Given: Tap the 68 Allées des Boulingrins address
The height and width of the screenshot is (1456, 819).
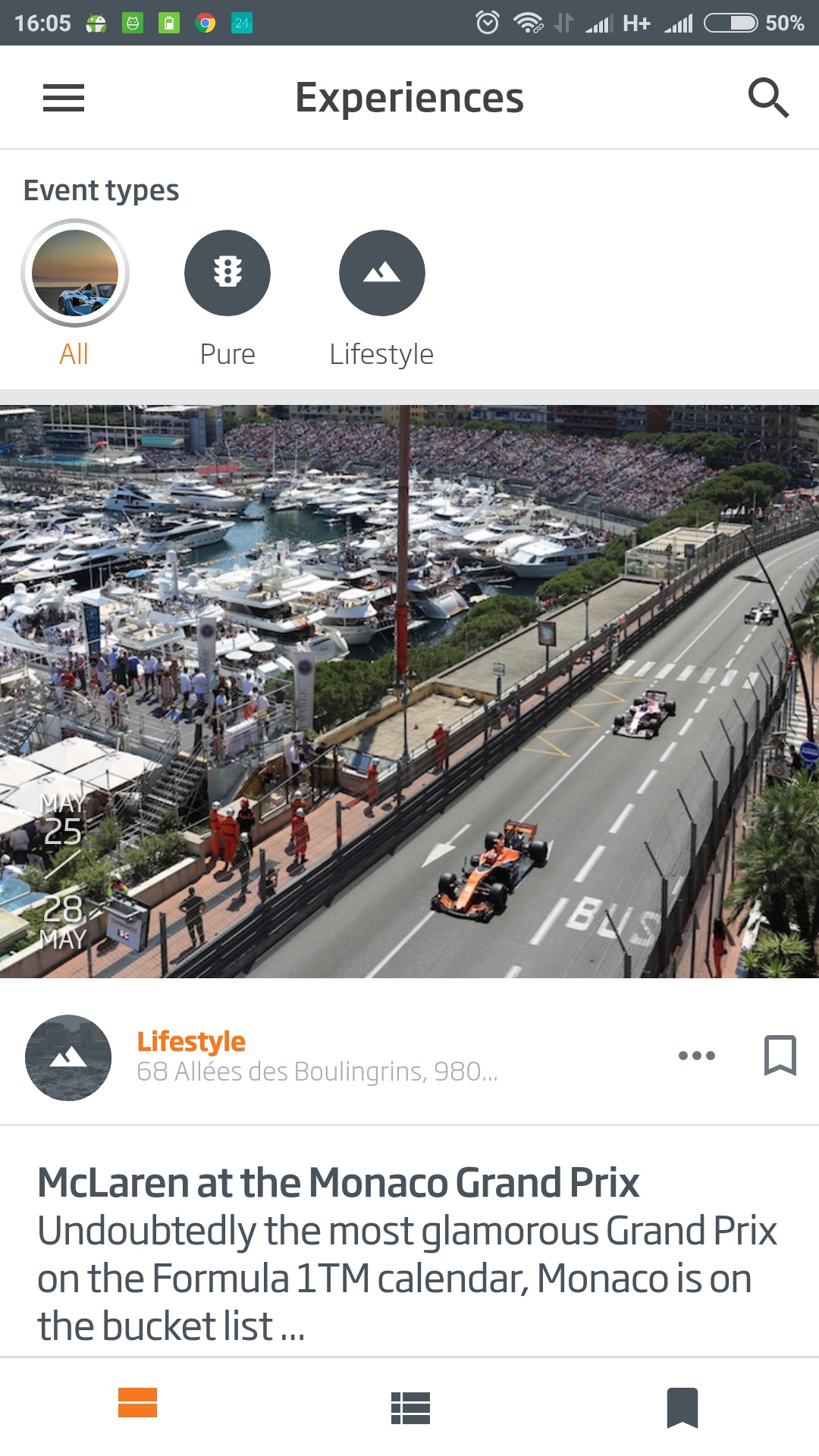Looking at the screenshot, I should (317, 1072).
